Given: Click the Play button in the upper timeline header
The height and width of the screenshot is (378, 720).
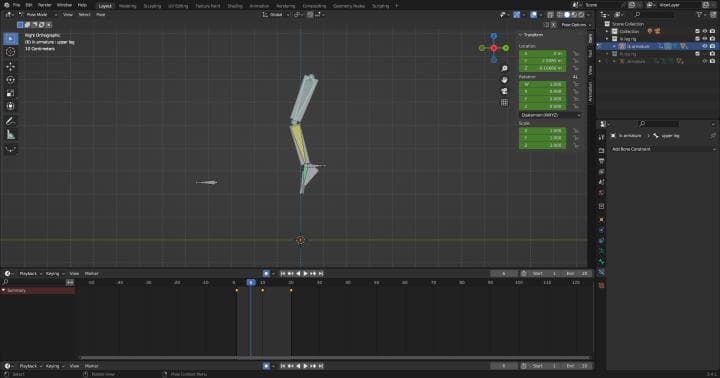Looking at the screenshot, I should tap(306, 274).
